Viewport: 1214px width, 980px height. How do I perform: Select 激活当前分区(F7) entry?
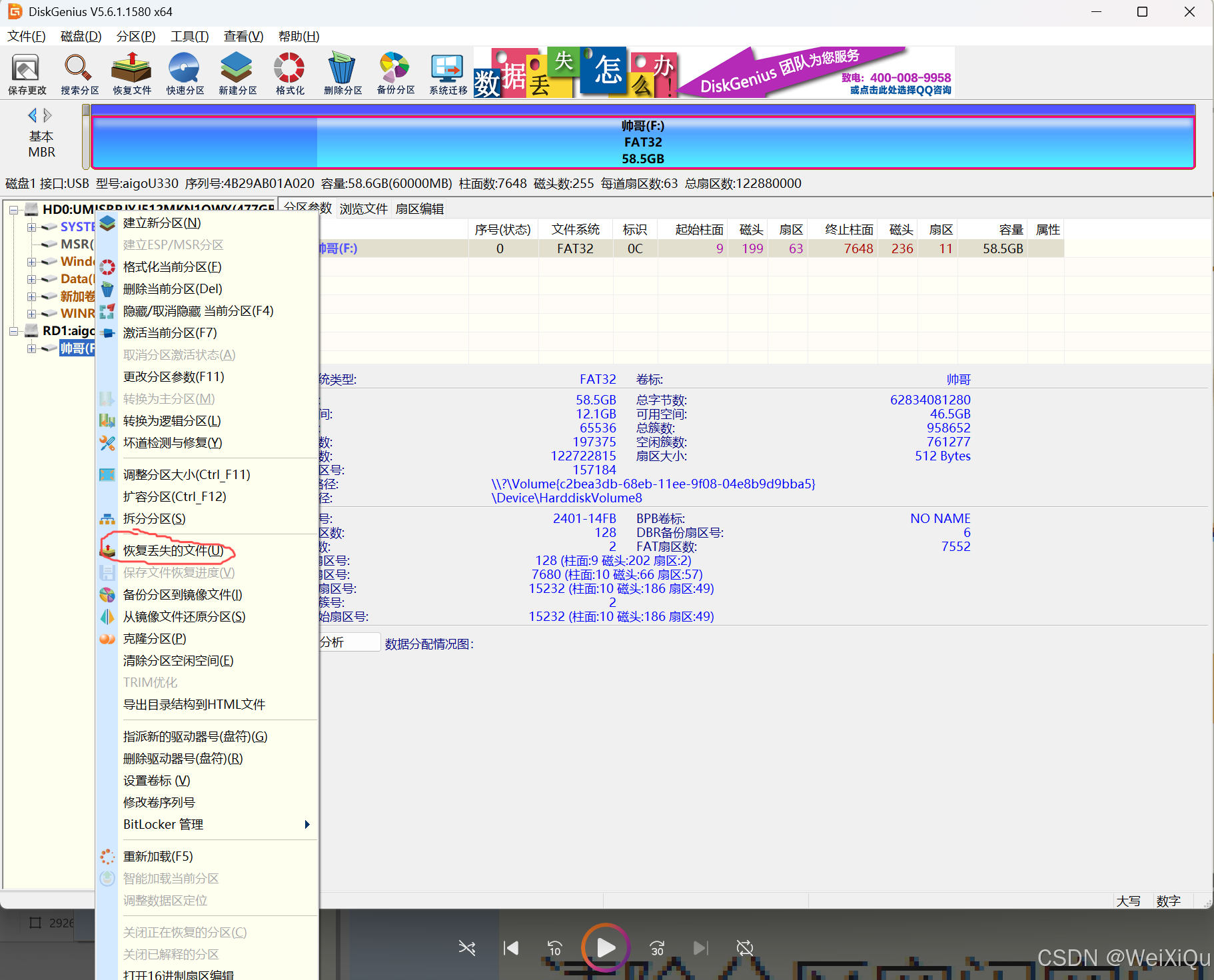(207, 332)
